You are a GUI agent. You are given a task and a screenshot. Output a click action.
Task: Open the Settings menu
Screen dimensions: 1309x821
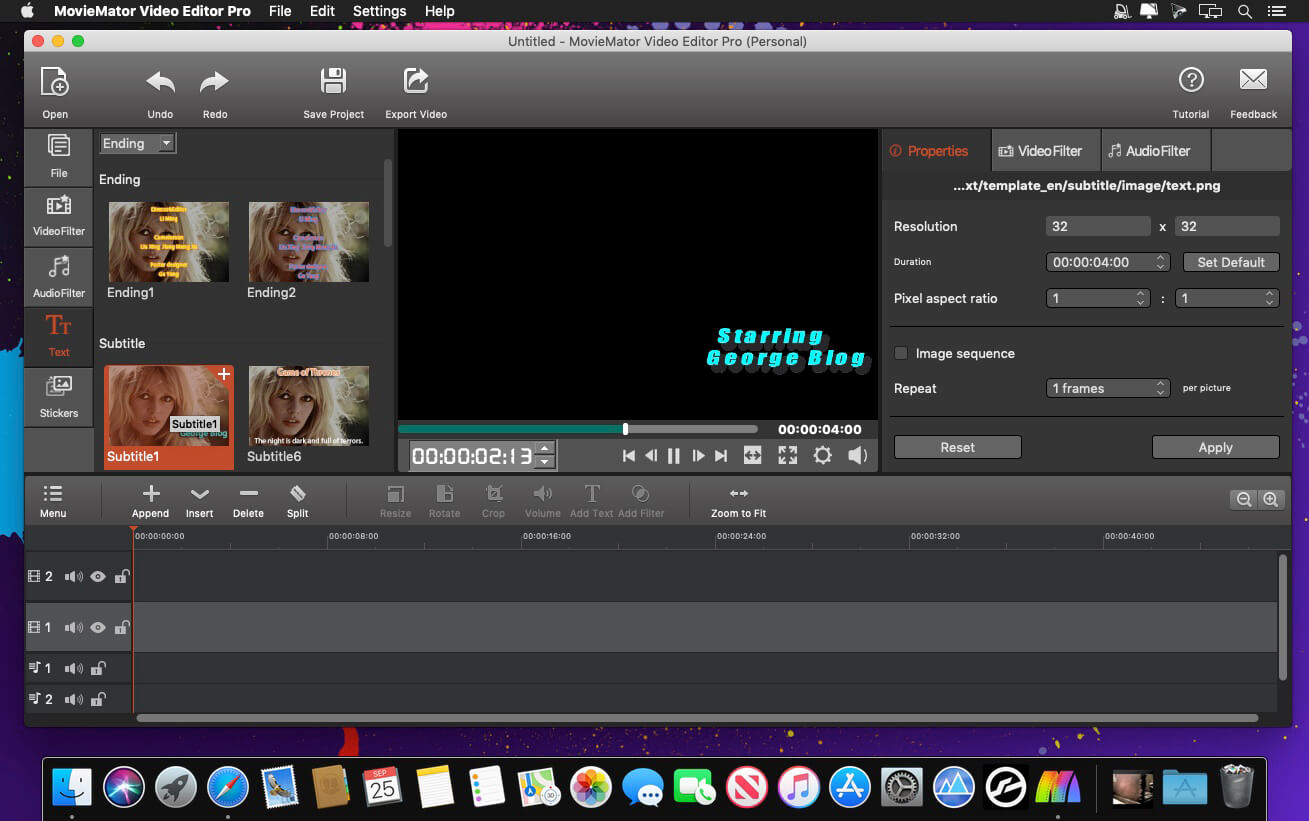pos(380,11)
